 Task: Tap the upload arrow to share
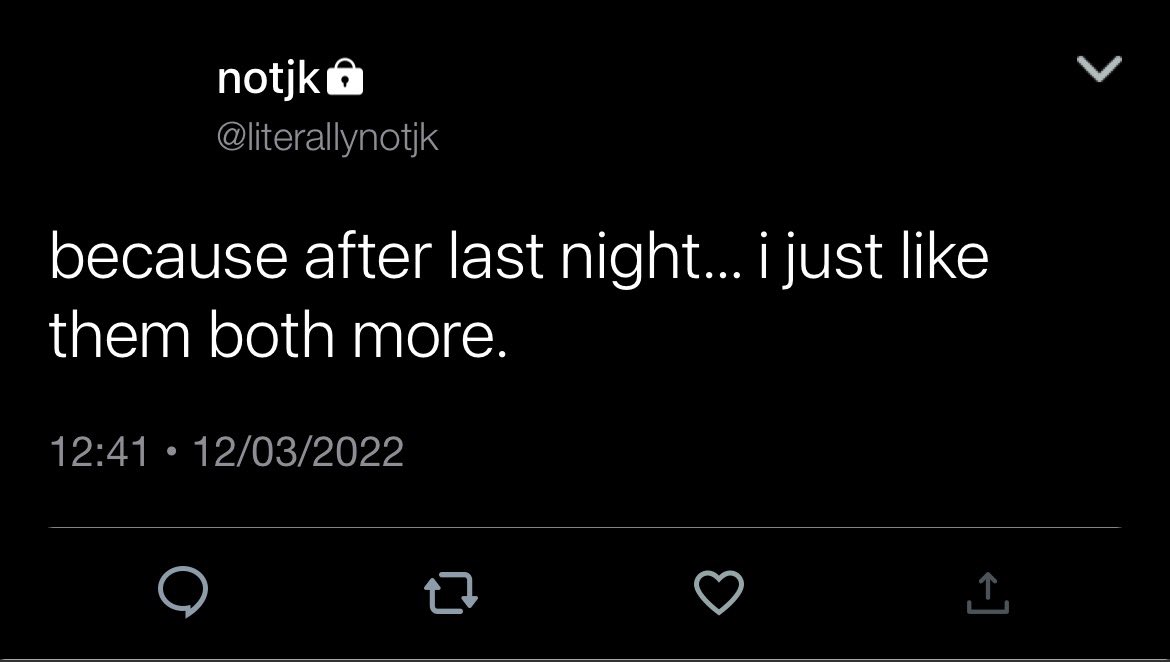987,593
